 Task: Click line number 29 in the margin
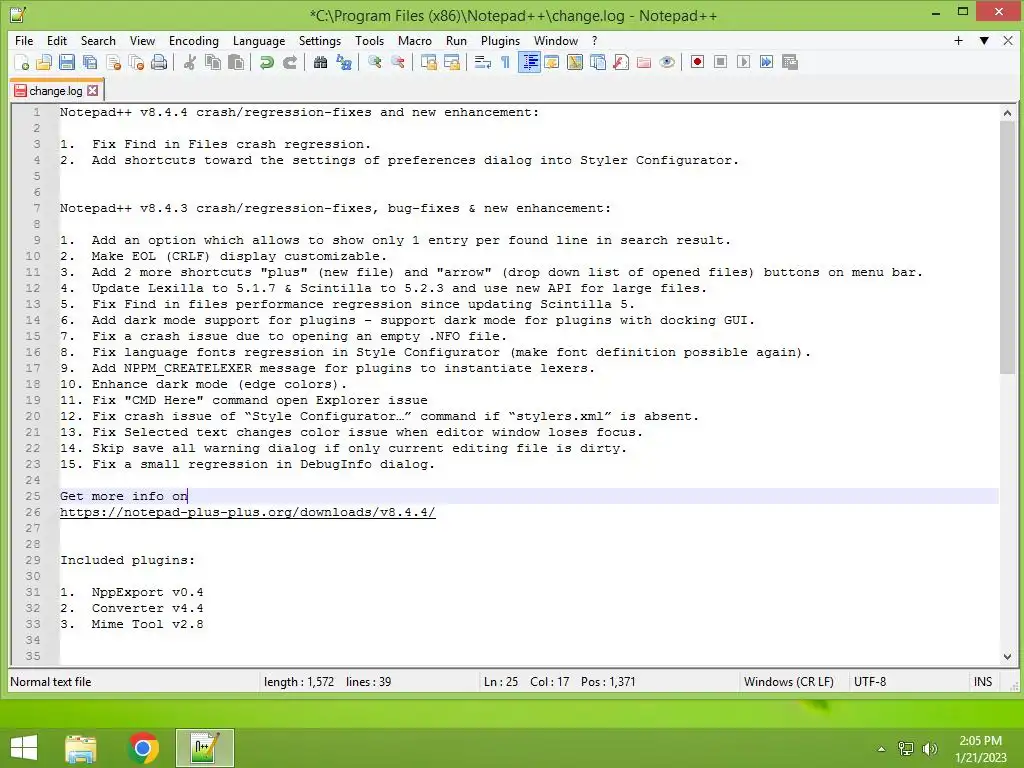click(33, 560)
